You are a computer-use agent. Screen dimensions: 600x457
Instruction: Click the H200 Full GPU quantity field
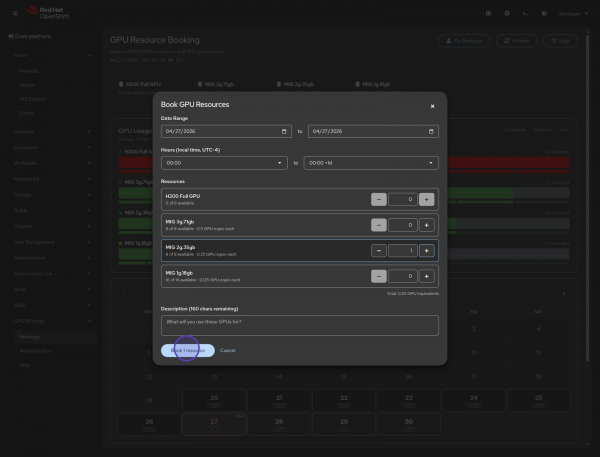(x=403, y=199)
